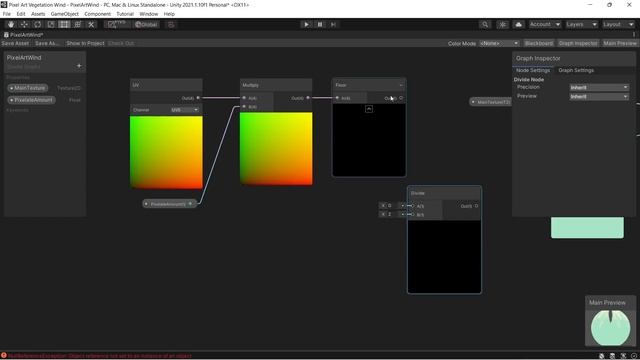Click Divide node Out output port
The height and width of the screenshot is (360, 640).
(476, 206)
